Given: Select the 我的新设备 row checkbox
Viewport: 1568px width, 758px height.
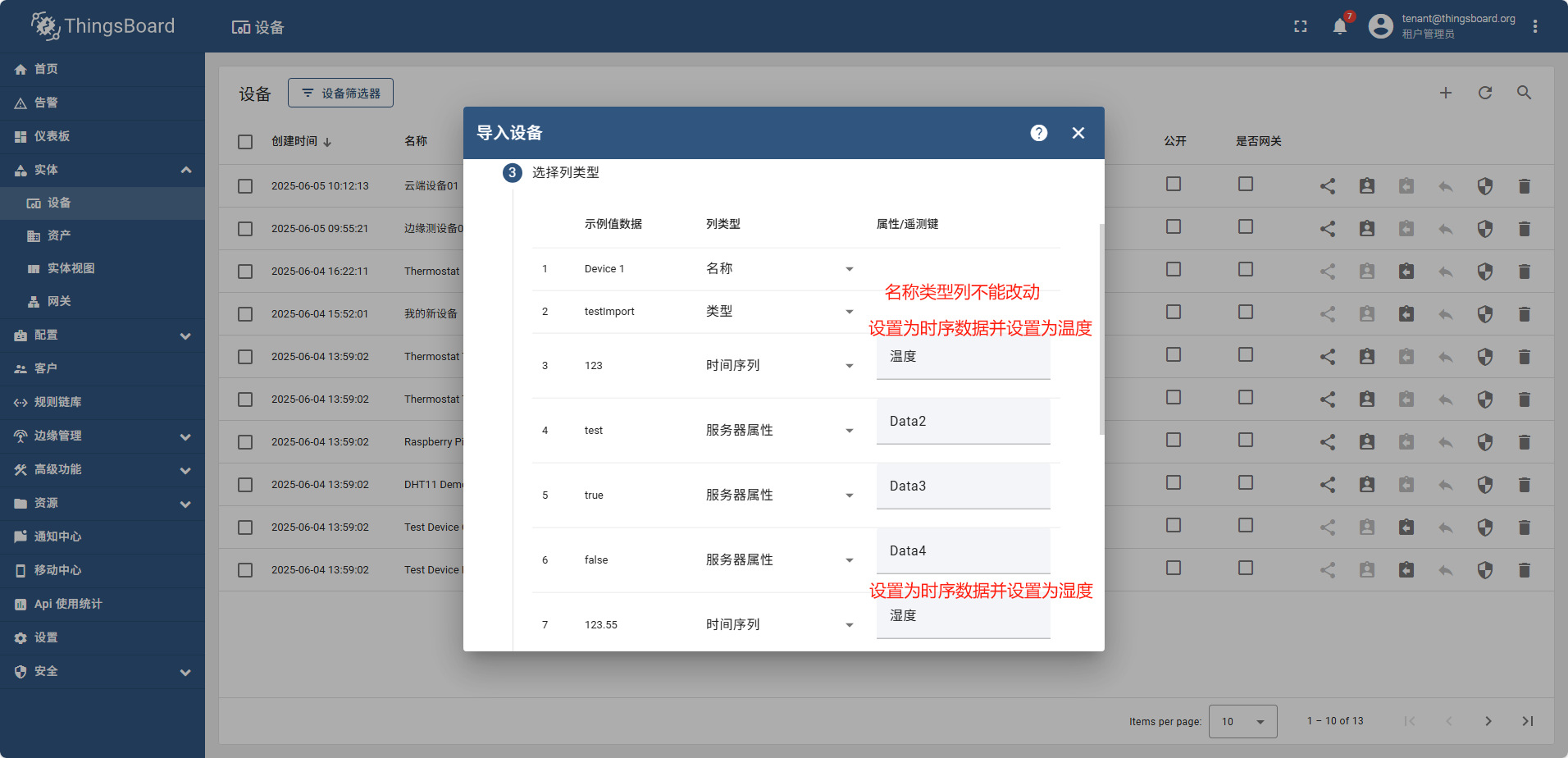Looking at the screenshot, I should (x=245, y=314).
